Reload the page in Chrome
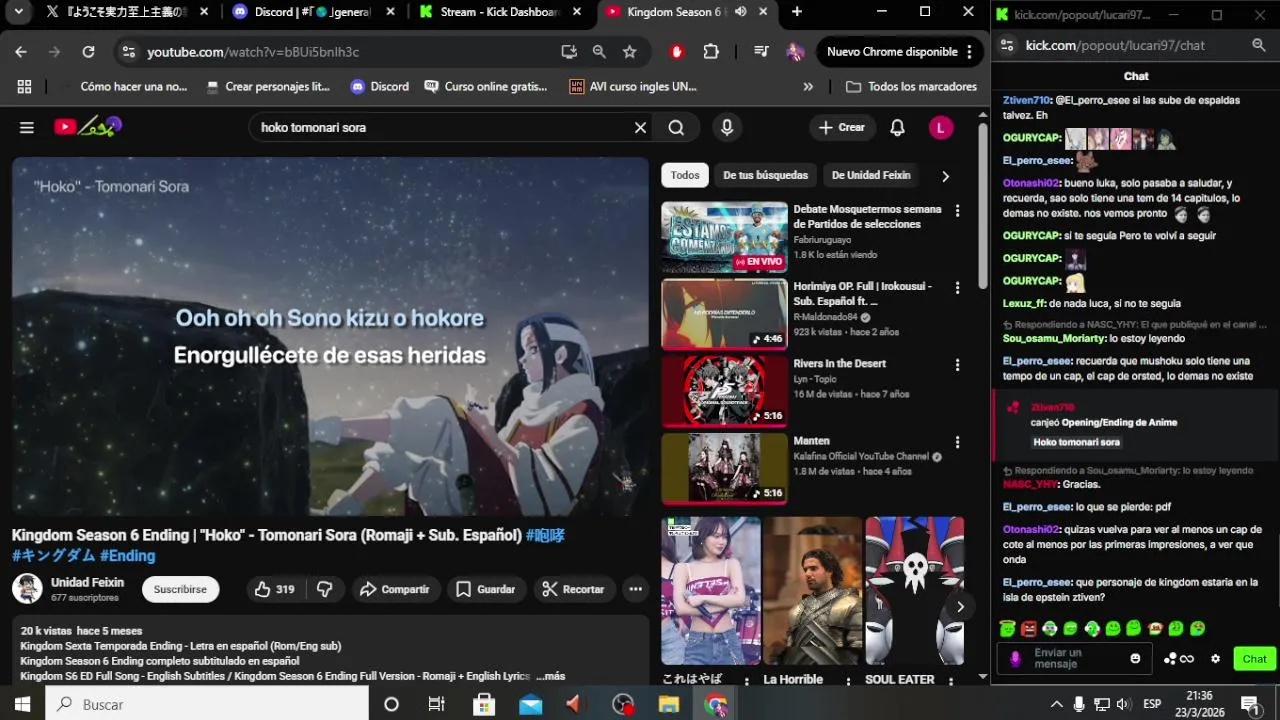 pyautogui.click(x=88, y=52)
